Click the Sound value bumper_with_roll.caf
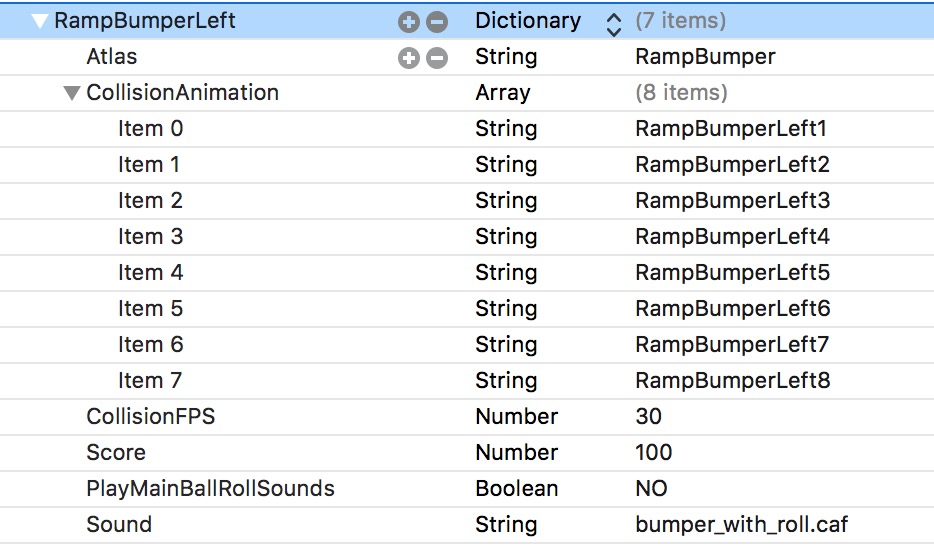Image resolution: width=934 pixels, height=548 pixels. (x=741, y=525)
